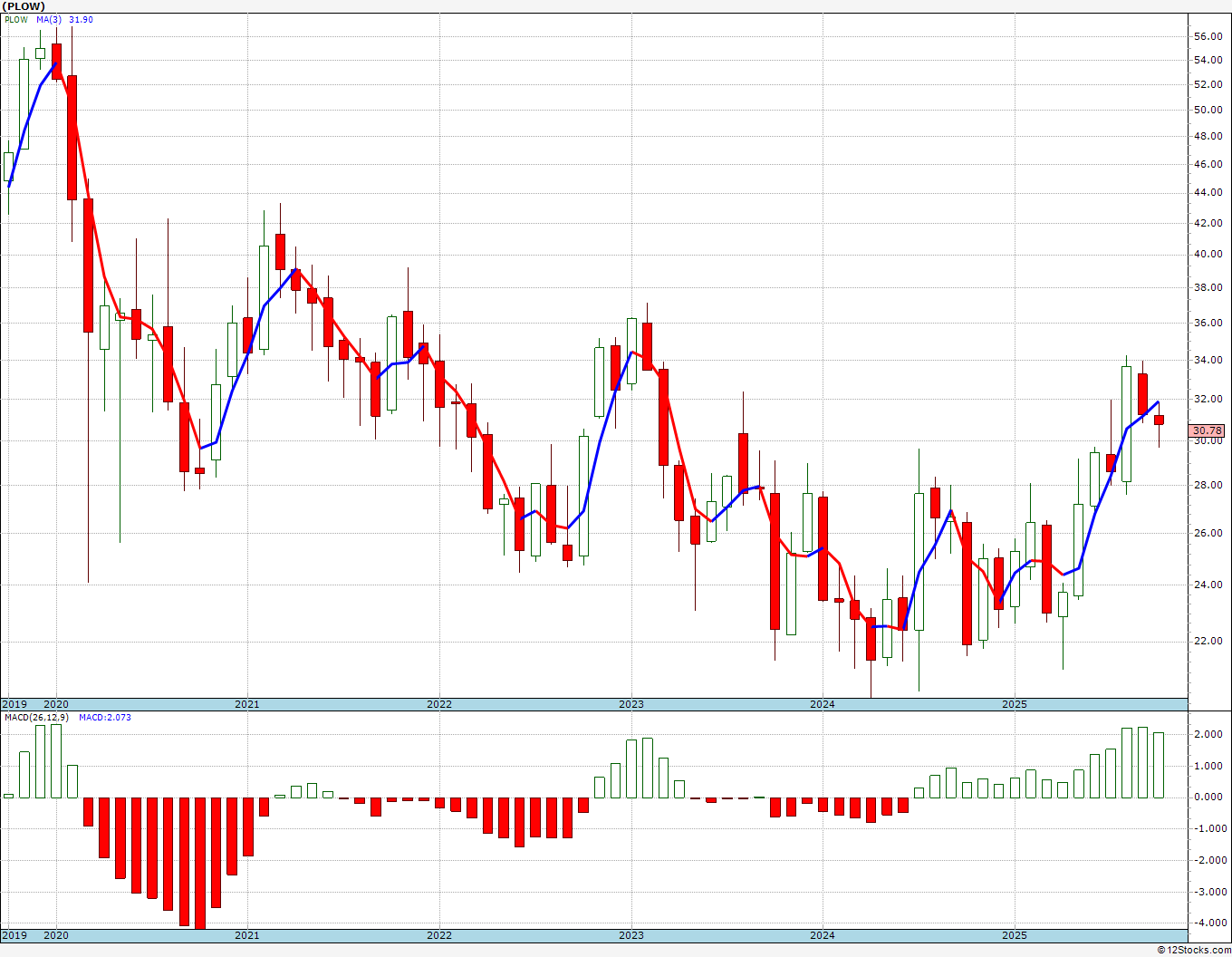The image size is (1232, 957).
Task: Click the (PLOW) ticker title
Action: [x=23, y=6]
